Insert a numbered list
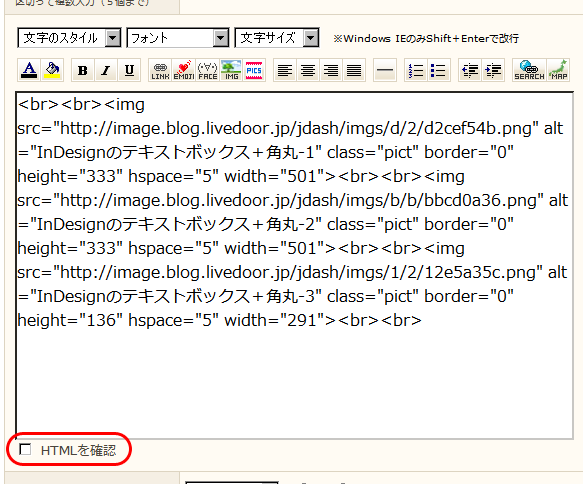This screenshot has height=484, width=583. click(x=416, y=70)
